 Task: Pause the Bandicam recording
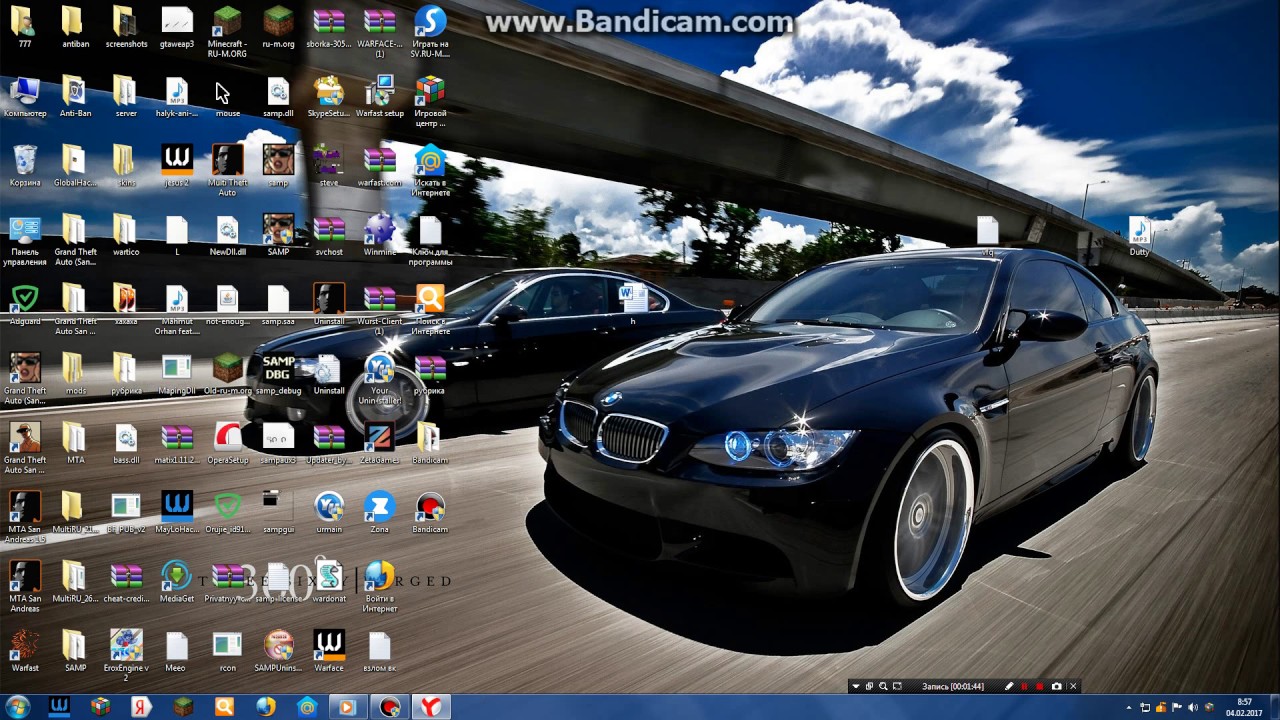point(1025,687)
